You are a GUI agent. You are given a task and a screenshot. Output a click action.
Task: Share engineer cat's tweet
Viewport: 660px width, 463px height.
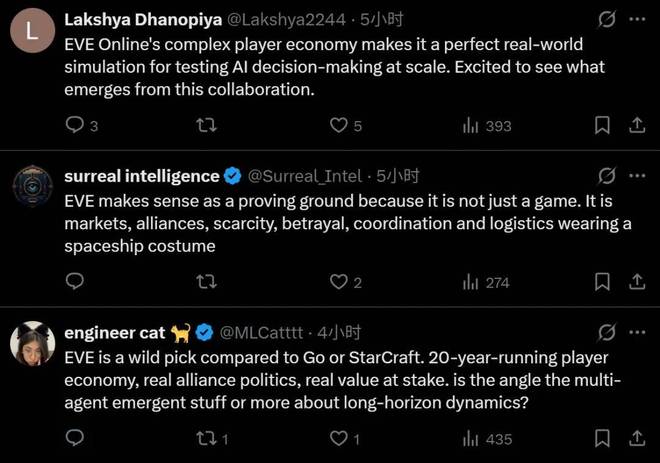tap(637, 438)
